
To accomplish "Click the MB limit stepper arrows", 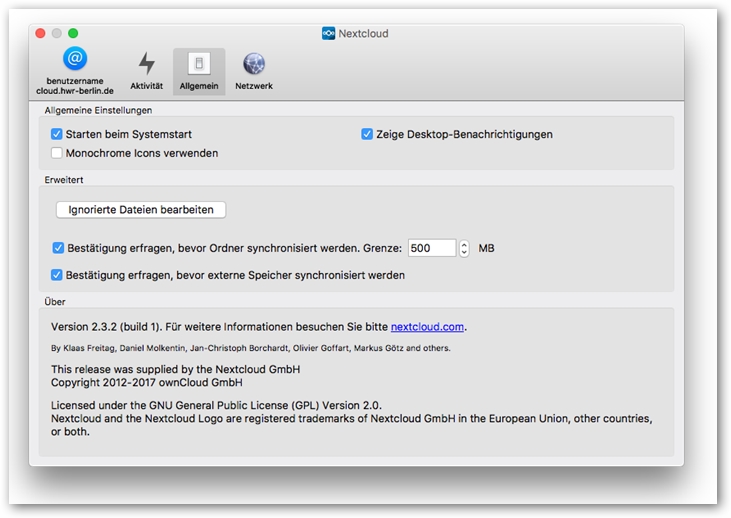I will click(x=463, y=248).
